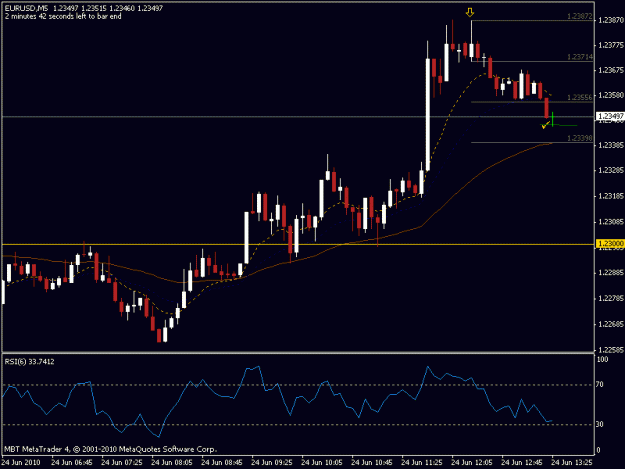The height and width of the screenshot is (469, 625).
Task: Click the 1.22585 price scale label
Action: [x=611, y=350]
